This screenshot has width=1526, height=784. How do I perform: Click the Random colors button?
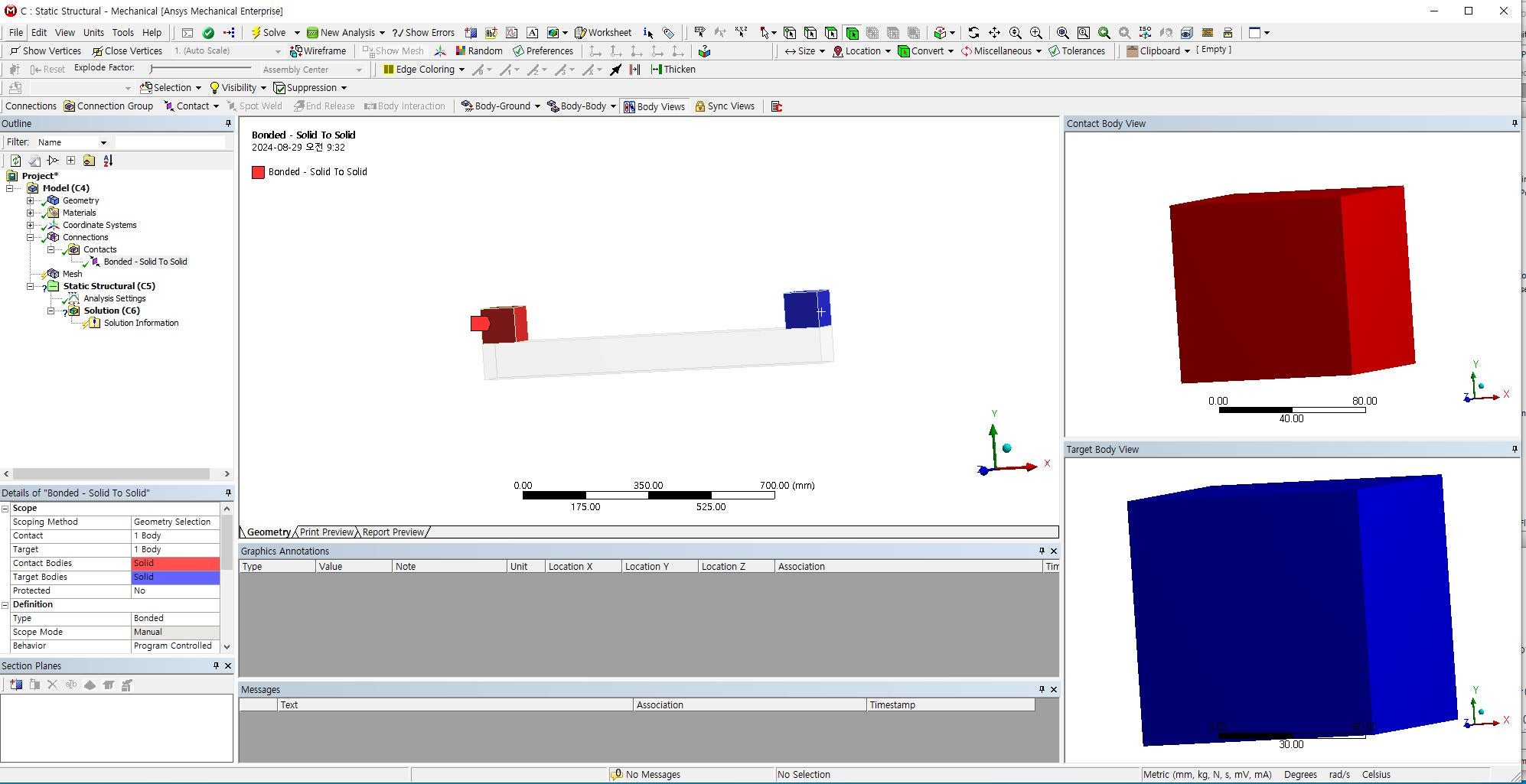478,51
